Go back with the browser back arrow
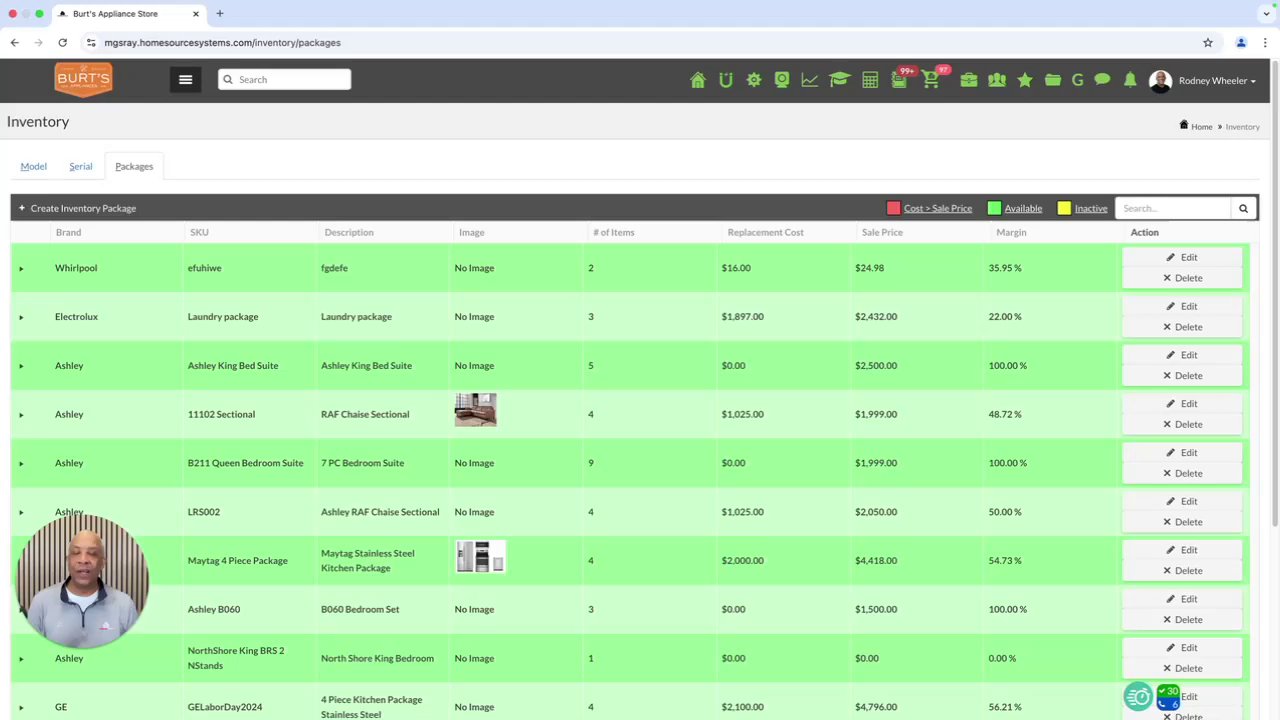 click(x=14, y=43)
